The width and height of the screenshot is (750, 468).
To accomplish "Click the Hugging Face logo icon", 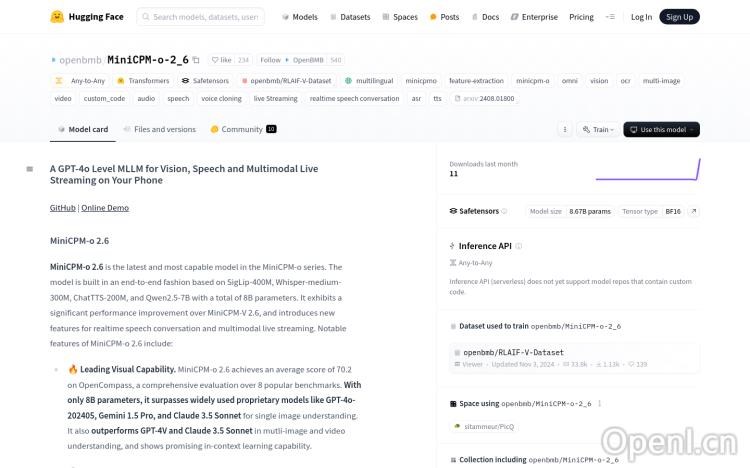I will [x=57, y=17].
